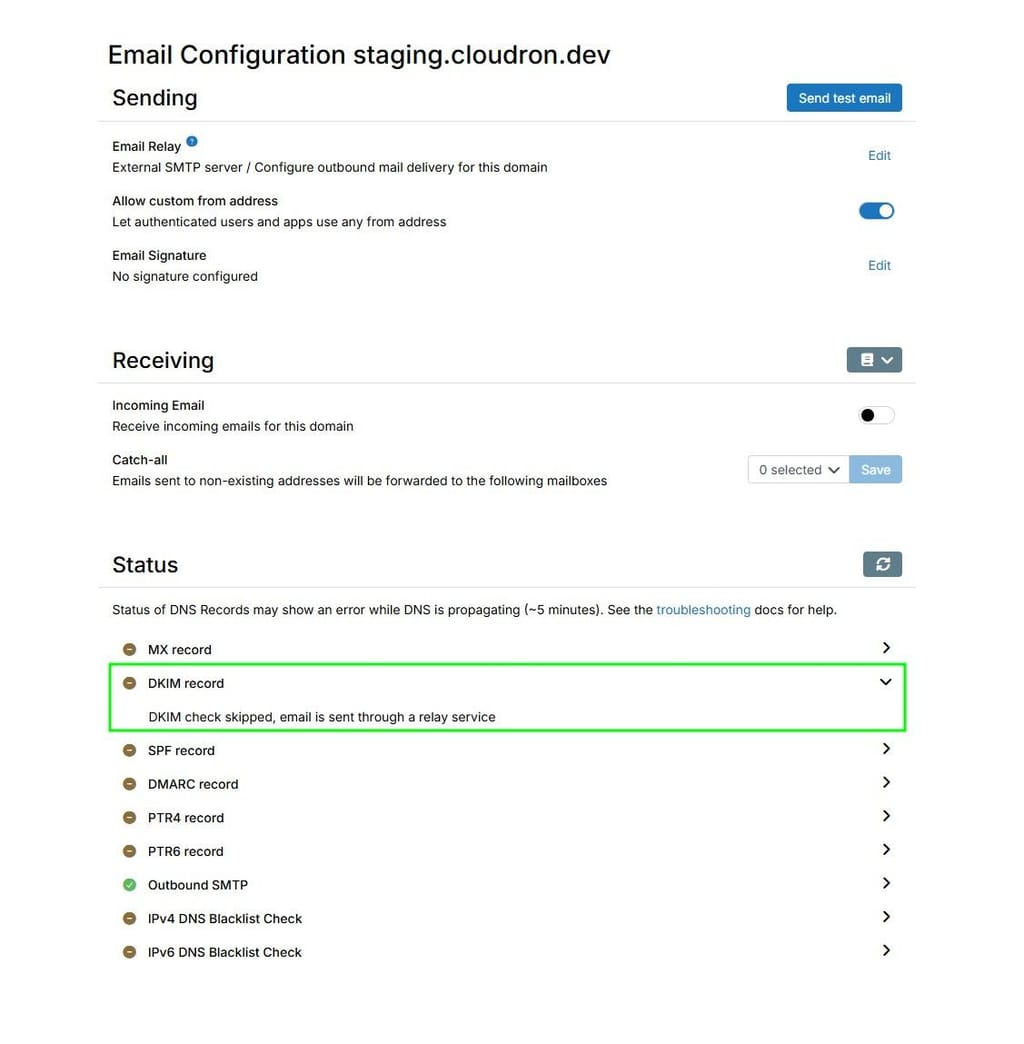Click the IPv6 DNS Blacklist status icon
1024x1044 pixels.
pos(129,952)
